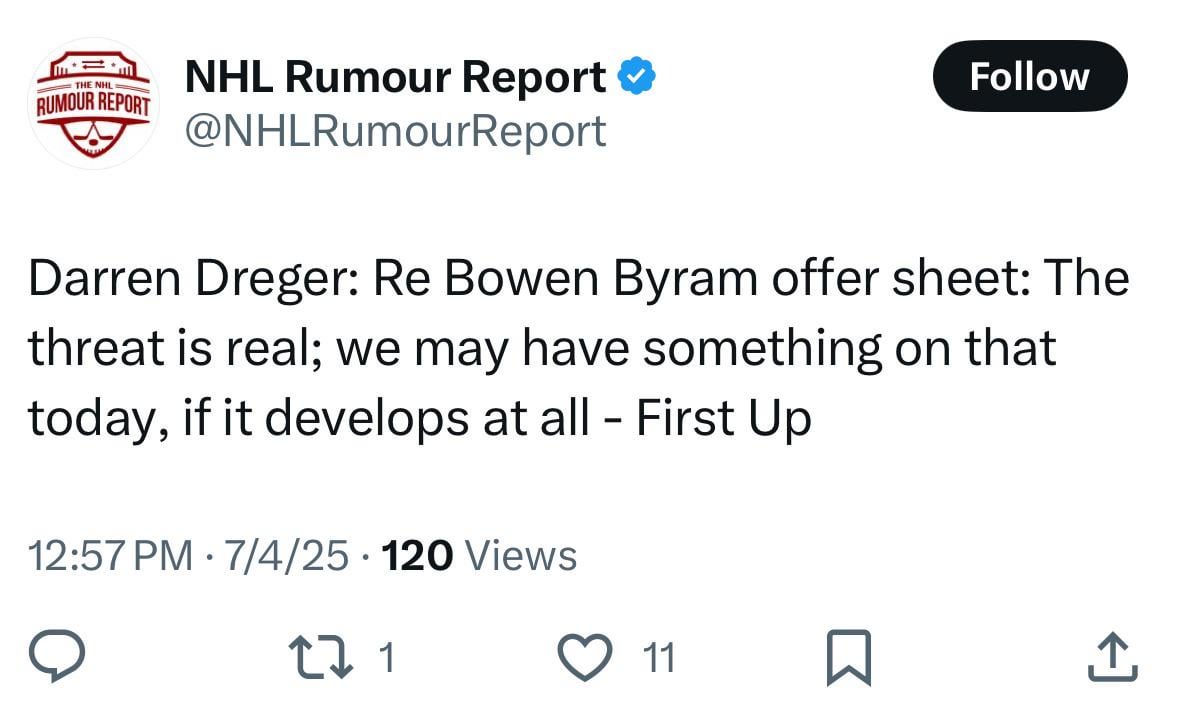Open the NHL Rumour Report profile avatar
This screenshot has height=719, width=1179.
[x=92, y=104]
